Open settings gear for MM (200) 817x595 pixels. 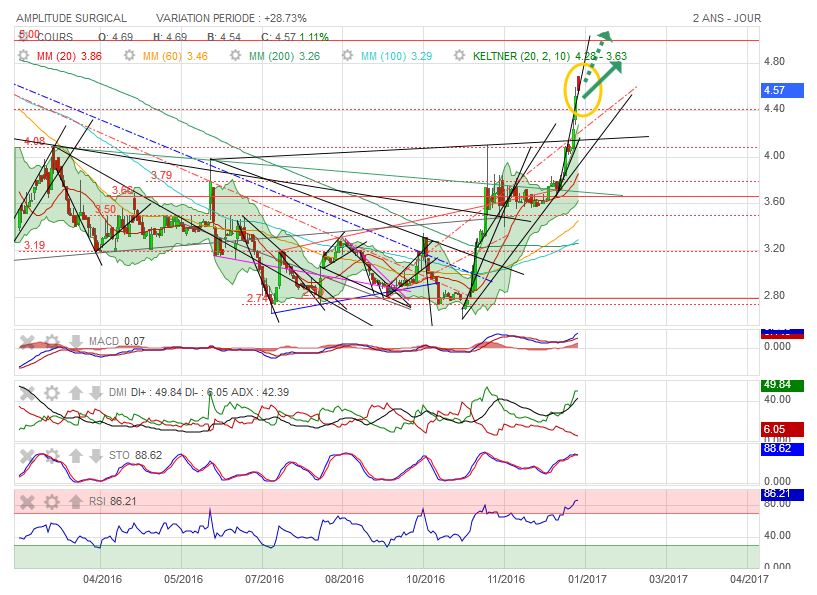tap(236, 55)
